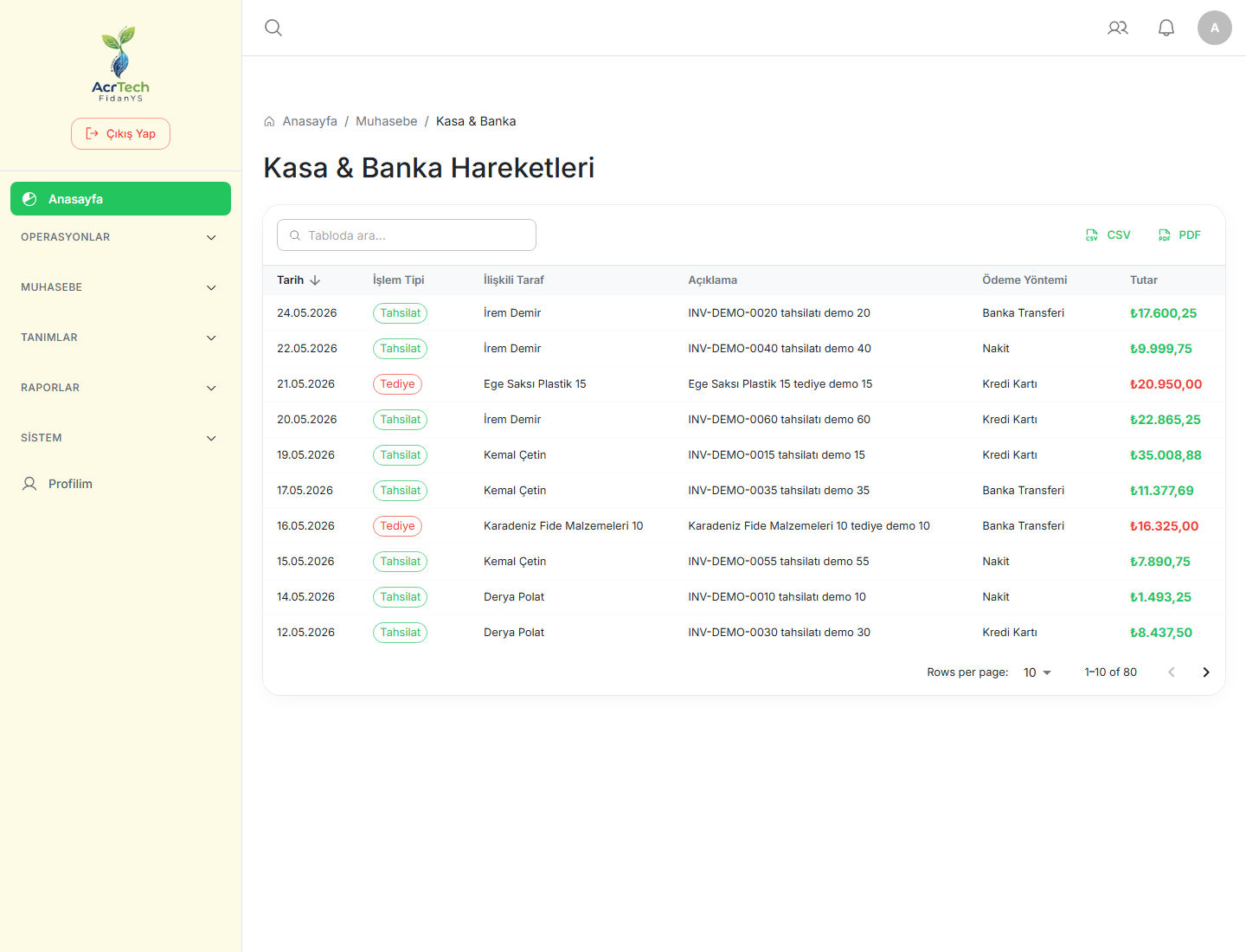This screenshot has height=952, width=1246.
Task: Expand the MUHASEBE sidebar section
Action: pyautogui.click(x=120, y=287)
